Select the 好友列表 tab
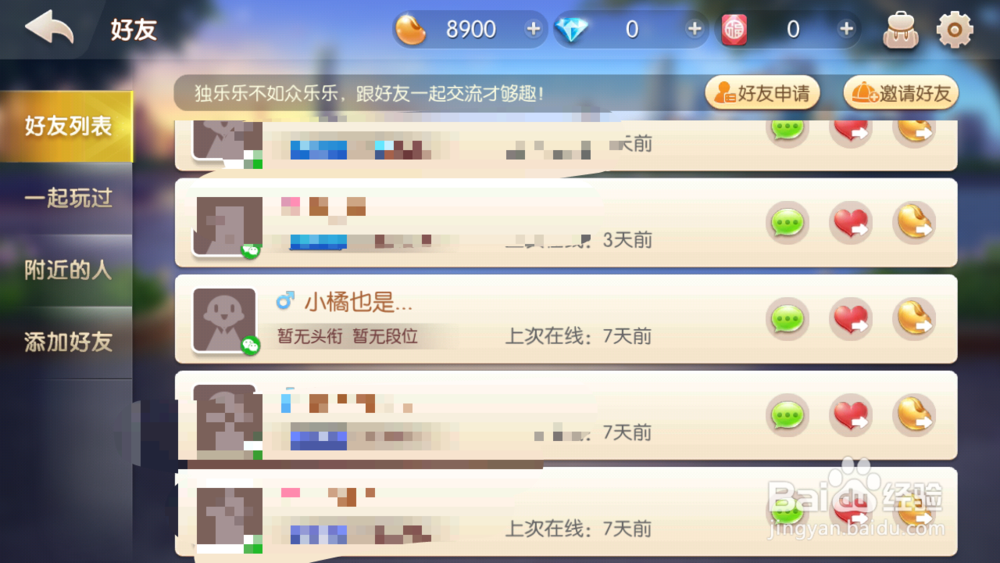Screen dimensions: 1000x563 click(x=67, y=126)
